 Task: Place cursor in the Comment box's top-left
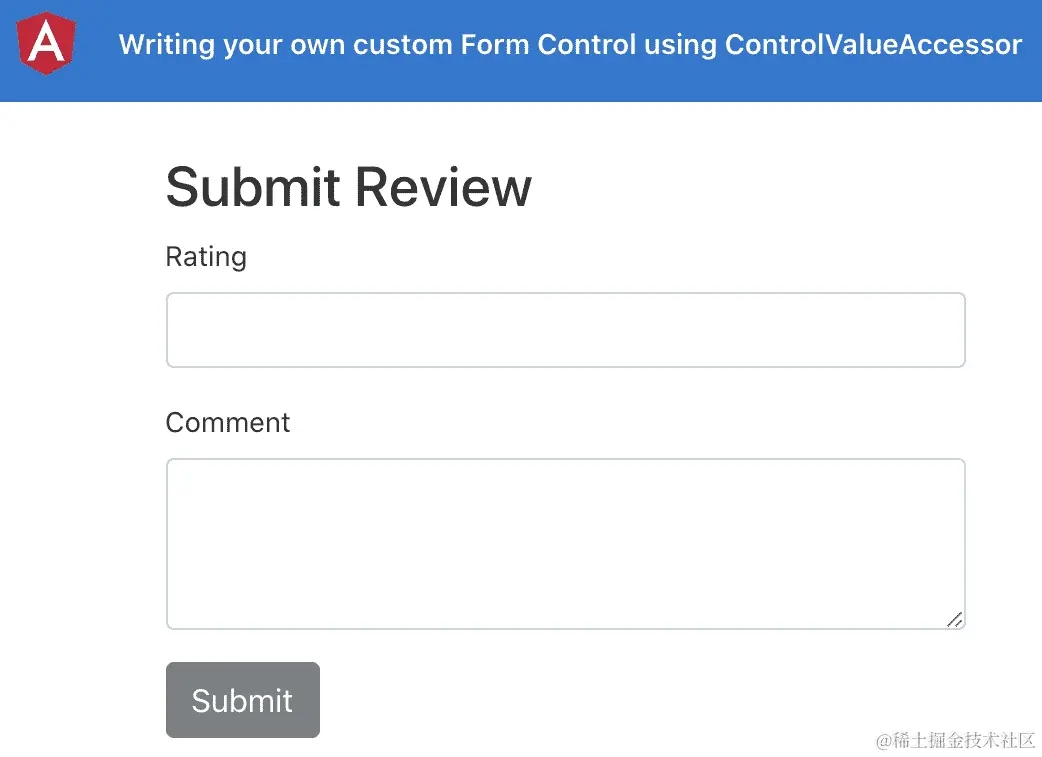pos(190,480)
